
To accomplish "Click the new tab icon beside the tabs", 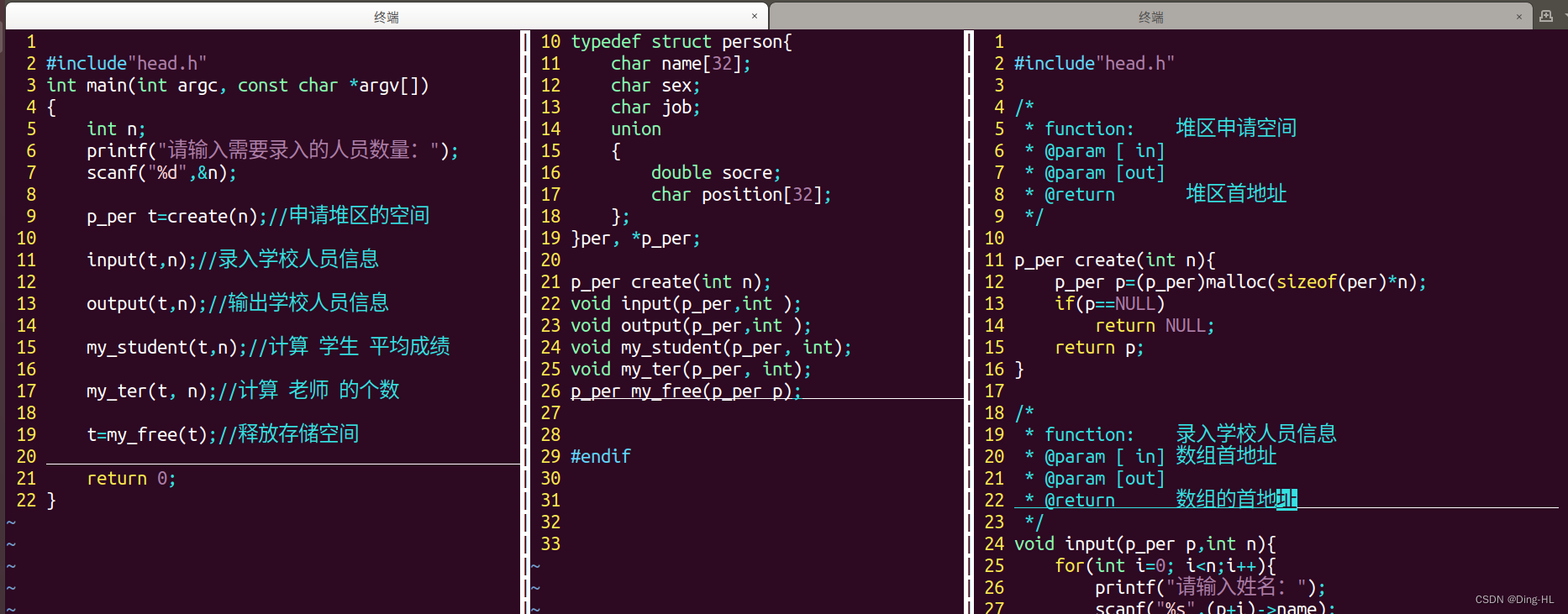I will coord(1546,16).
